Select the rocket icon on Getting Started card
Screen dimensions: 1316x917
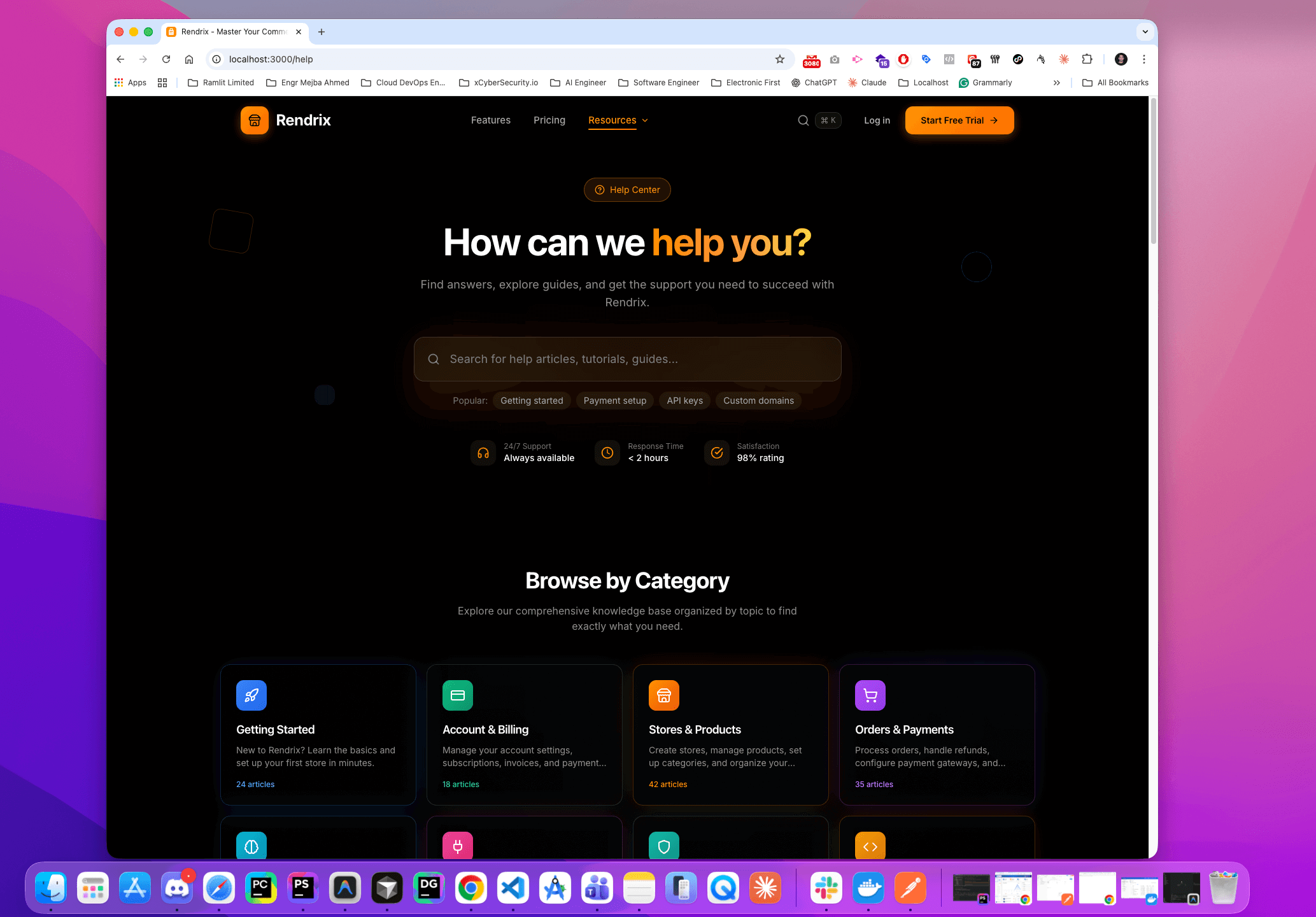[x=251, y=695]
